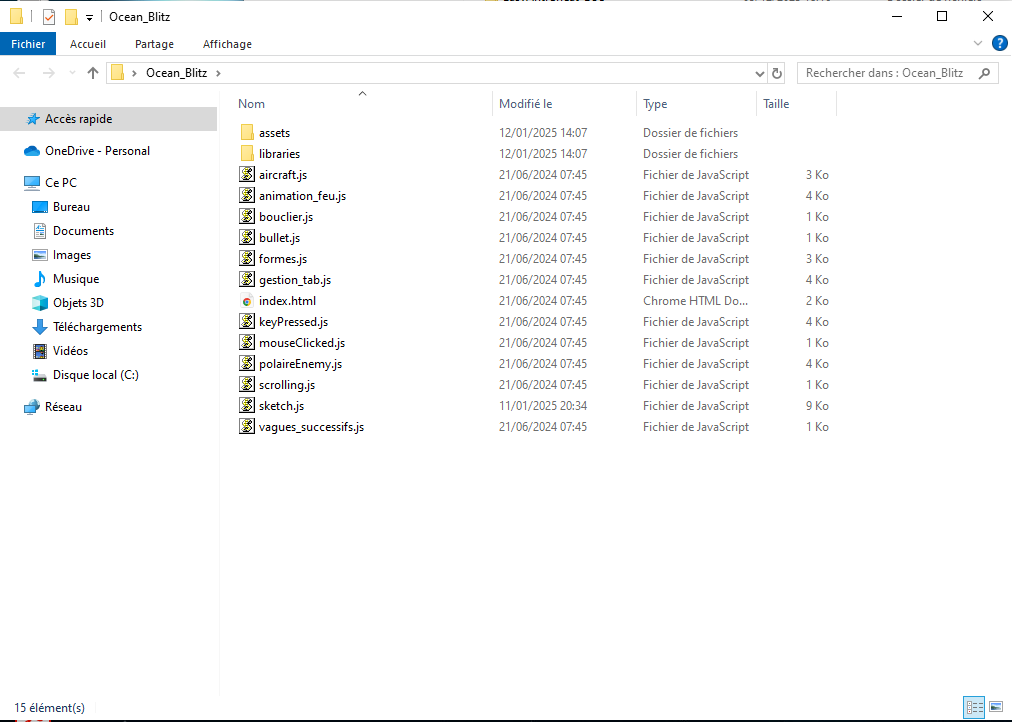Click the New Folder quick access icon
Viewport: 1012px width, 722px height.
click(70, 16)
